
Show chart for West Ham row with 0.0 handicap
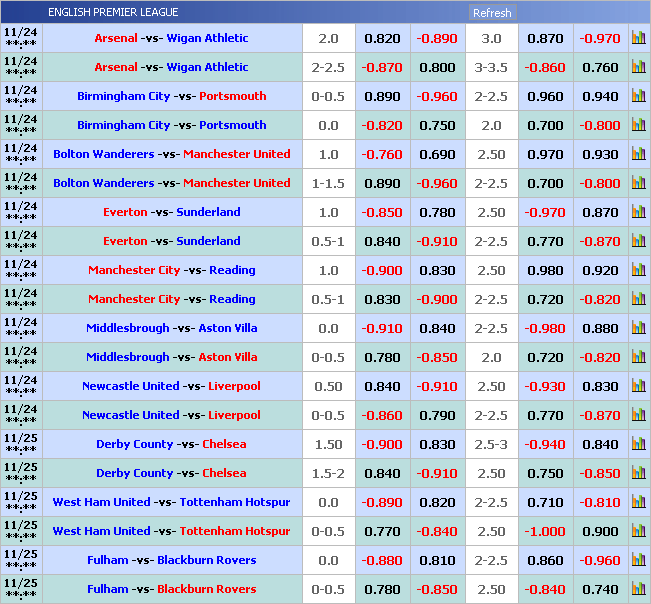pyautogui.click(x=638, y=502)
